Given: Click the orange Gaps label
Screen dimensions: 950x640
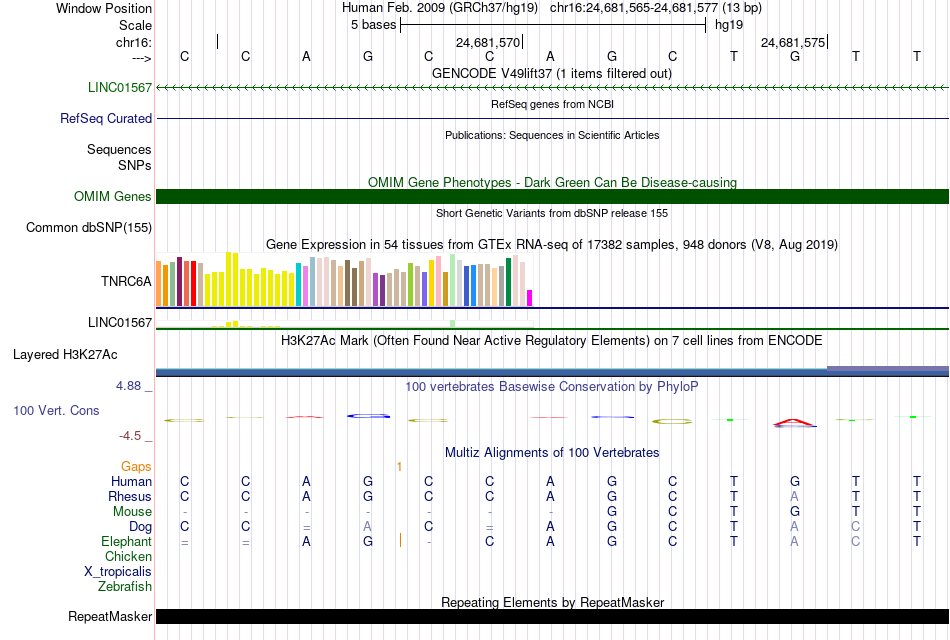Looking at the screenshot, I should 136,466.
